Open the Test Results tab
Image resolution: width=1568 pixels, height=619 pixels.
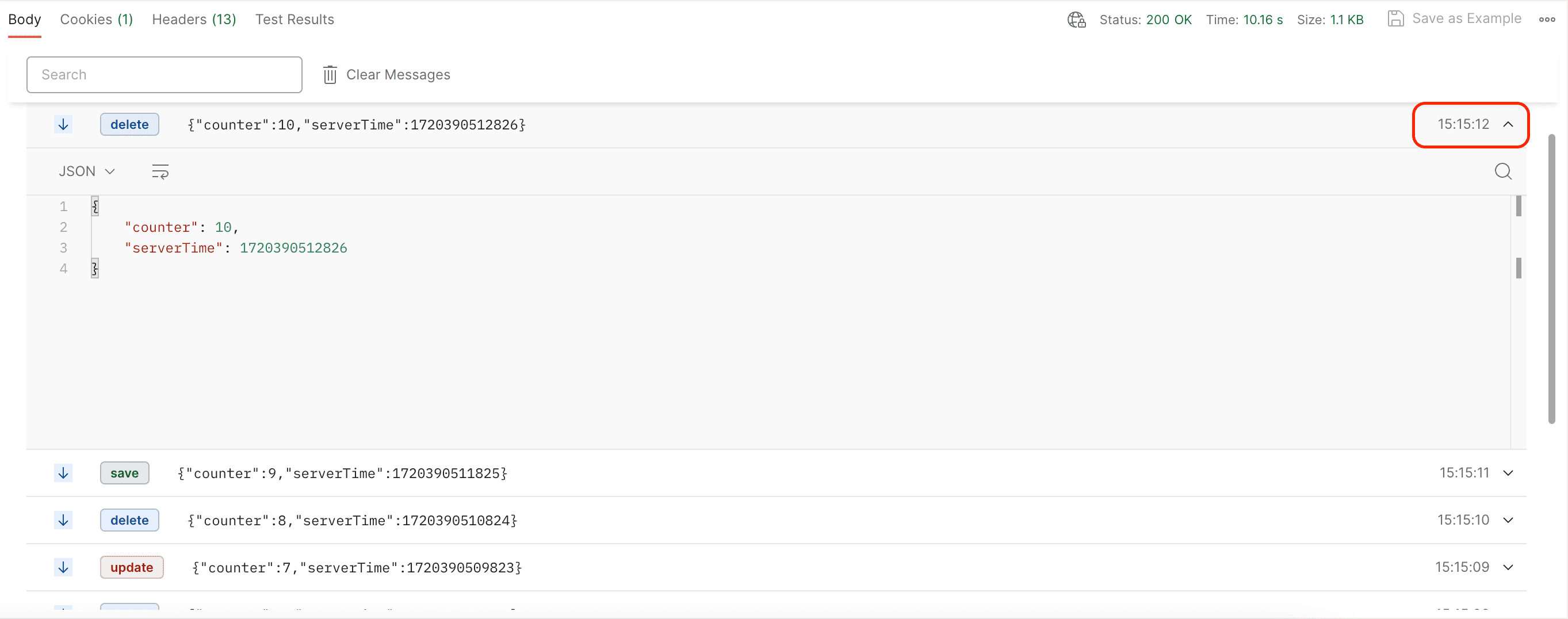pos(295,20)
